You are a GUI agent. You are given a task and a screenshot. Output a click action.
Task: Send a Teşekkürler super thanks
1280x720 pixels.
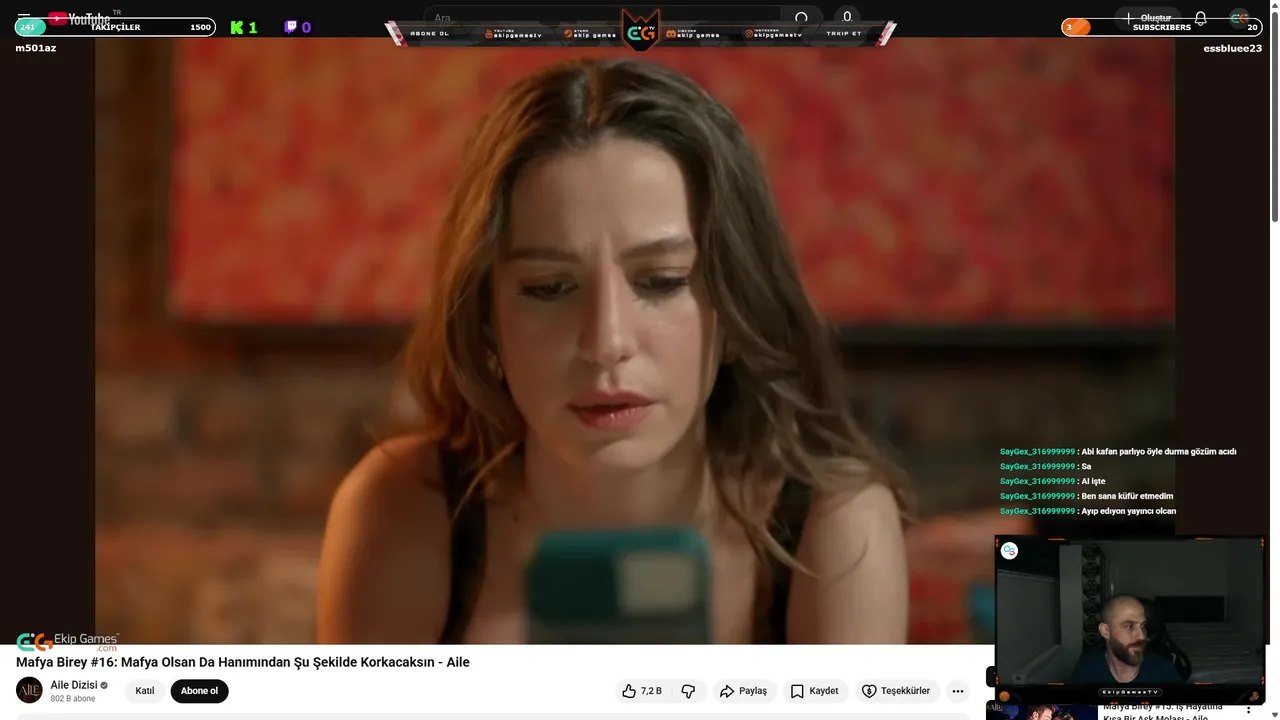click(x=896, y=691)
